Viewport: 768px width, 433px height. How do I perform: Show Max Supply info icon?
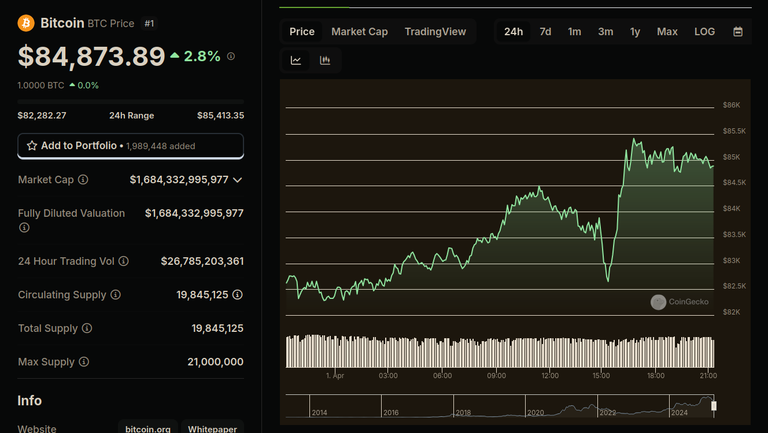coord(84,362)
